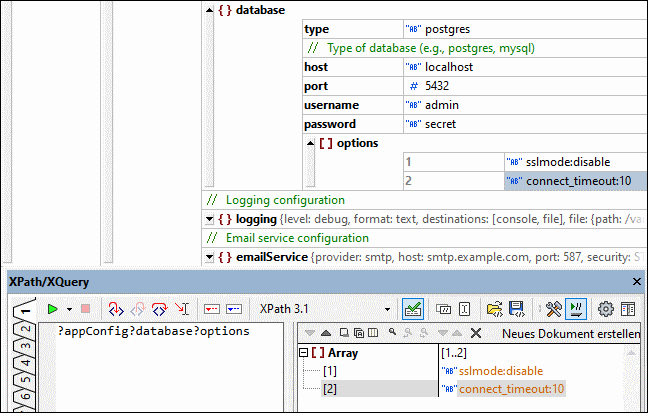Screen dimensions: 648x413
Task: Open the XPath settings gear icon
Action: pyautogui.click(x=605, y=309)
